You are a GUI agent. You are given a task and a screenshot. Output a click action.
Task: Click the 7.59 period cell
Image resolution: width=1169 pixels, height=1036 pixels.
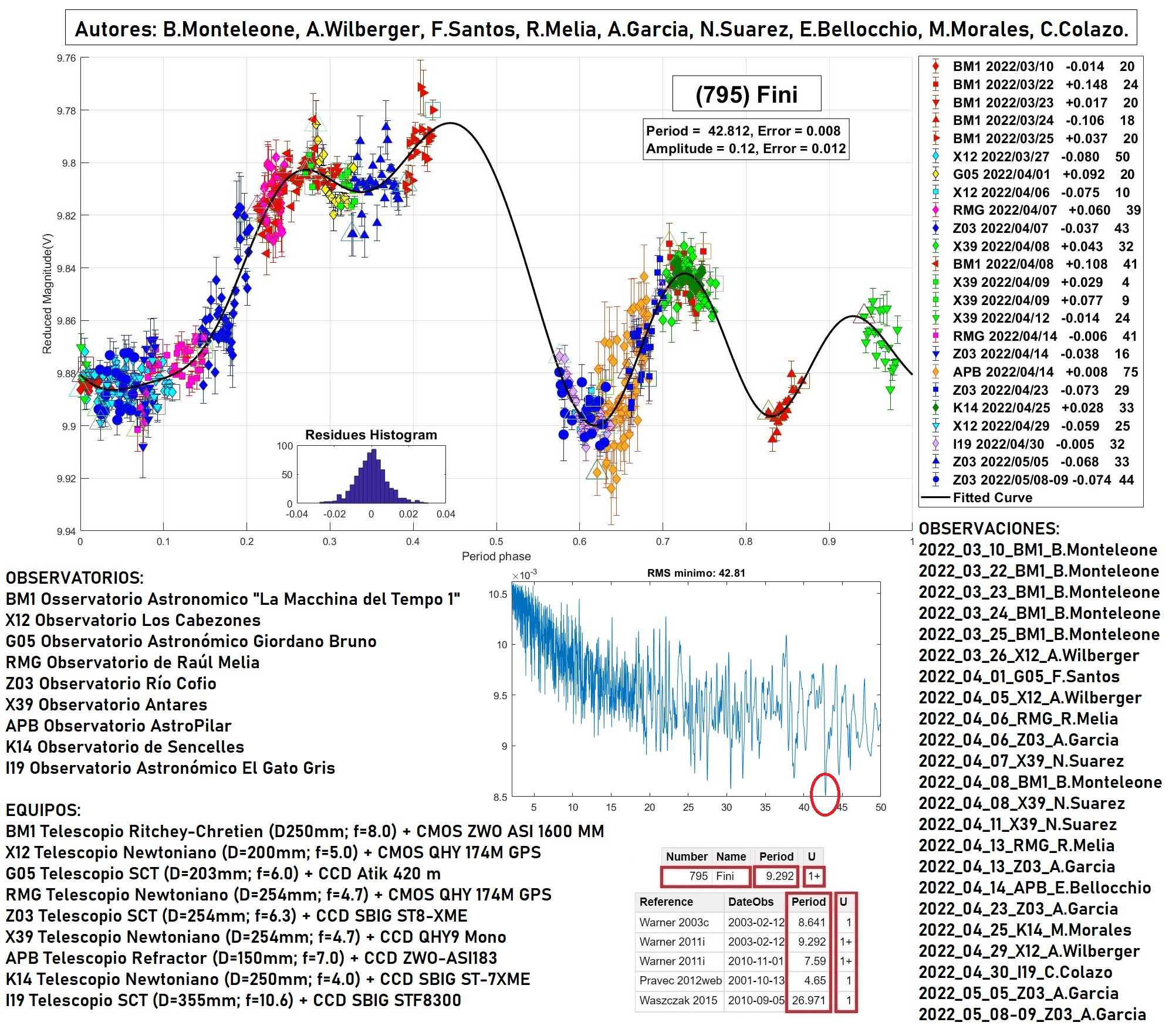click(x=809, y=961)
